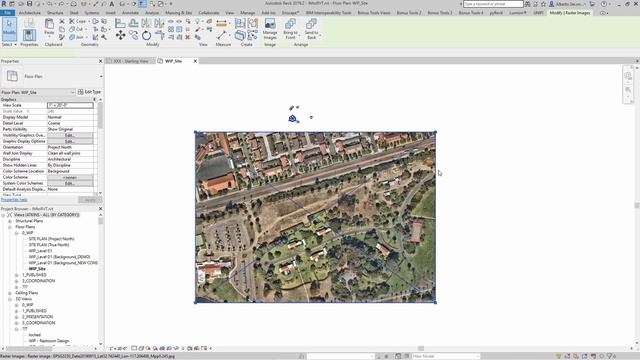
Task: Open the Floor Plan: WIP_Site instance dropdown
Action: [38, 92]
